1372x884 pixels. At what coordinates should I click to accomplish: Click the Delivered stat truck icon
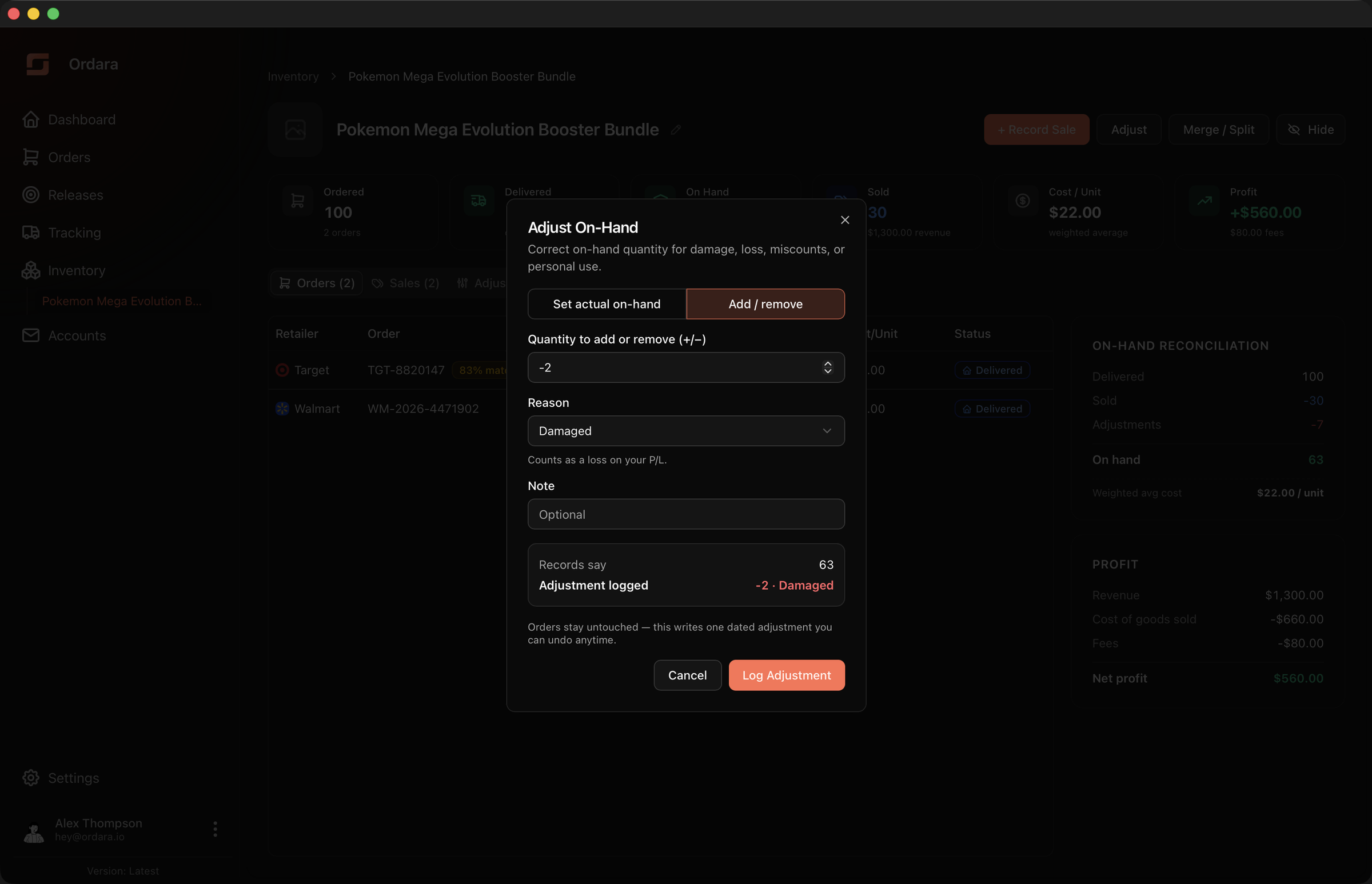tap(479, 201)
